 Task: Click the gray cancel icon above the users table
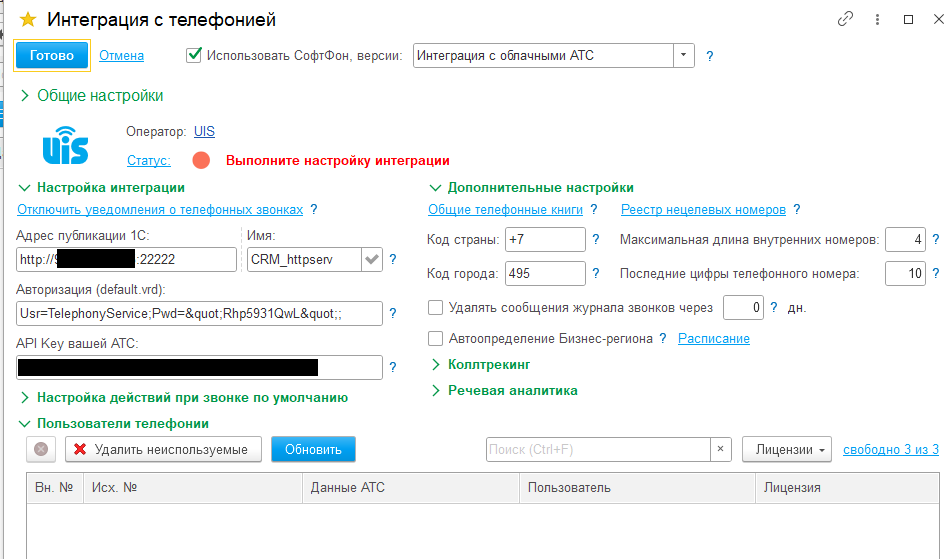tap(41, 449)
